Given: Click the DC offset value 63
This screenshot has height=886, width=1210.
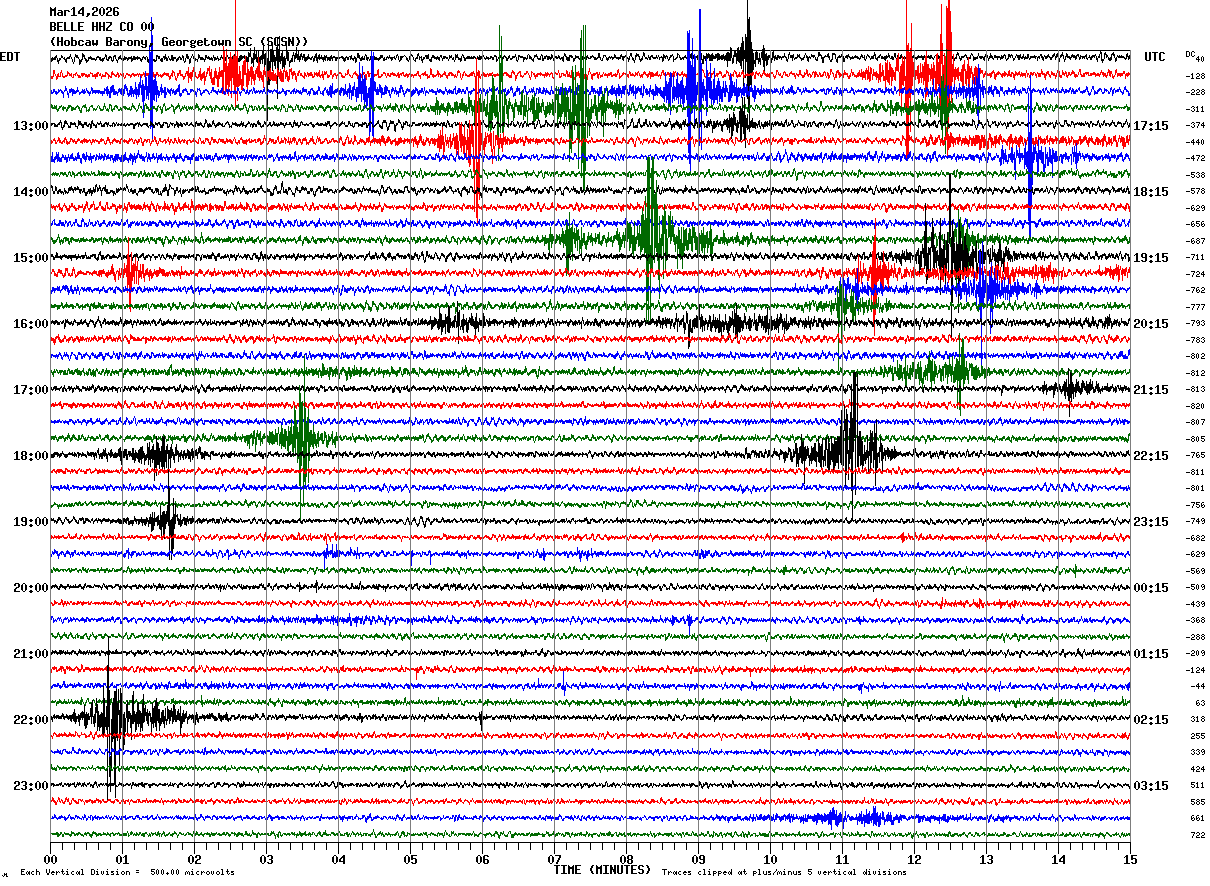Looking at the screenshot, I should (1200, 703).
